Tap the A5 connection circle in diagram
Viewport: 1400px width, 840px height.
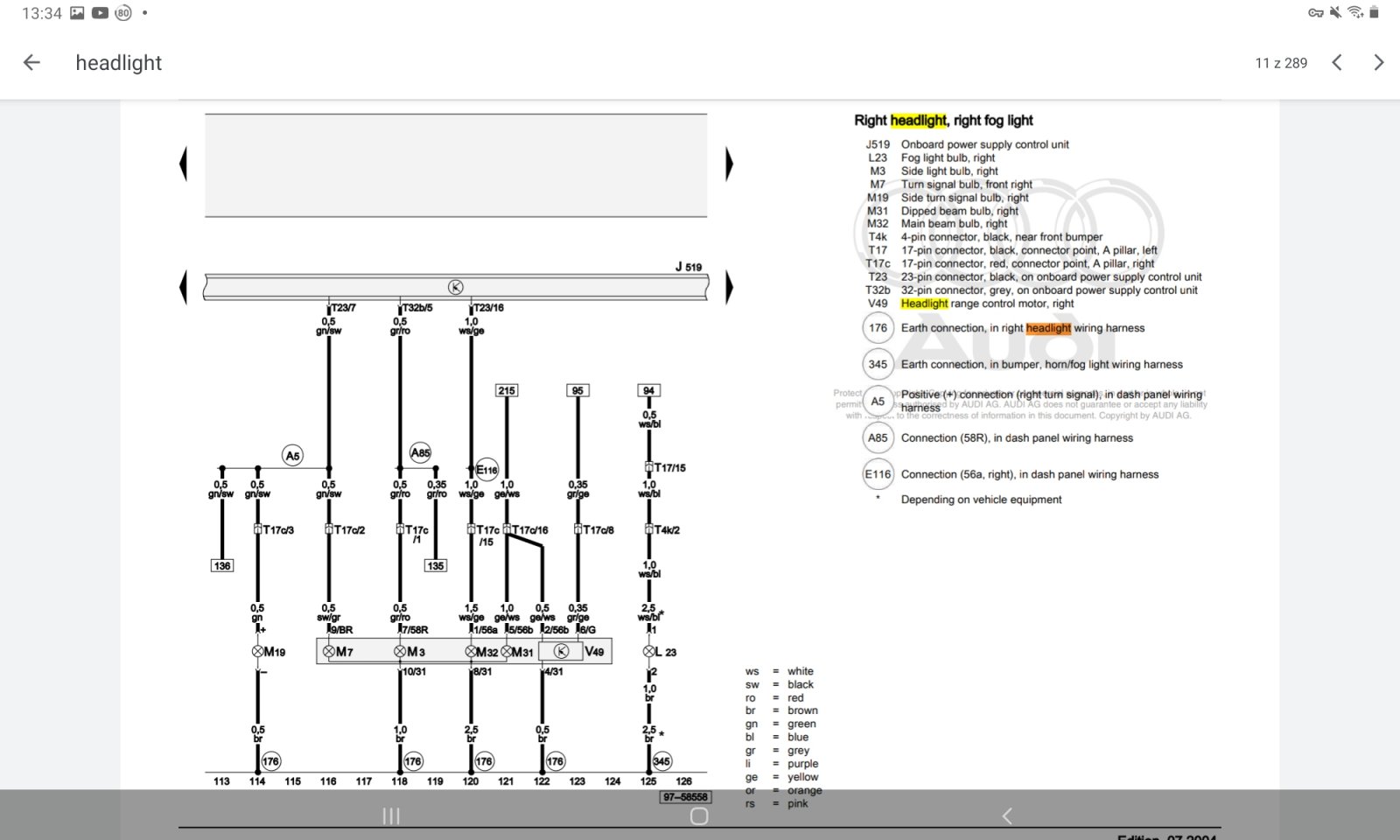(292, 455)
